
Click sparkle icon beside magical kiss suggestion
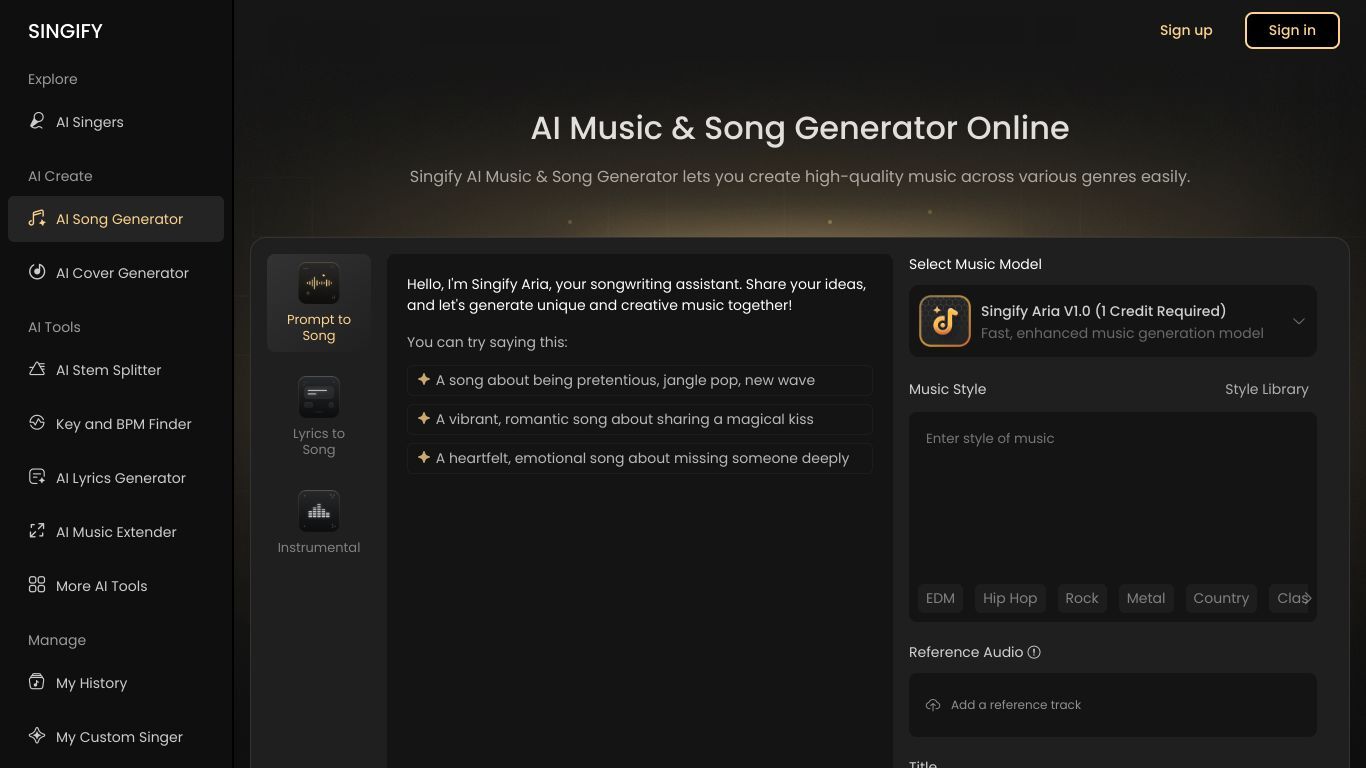424,419
